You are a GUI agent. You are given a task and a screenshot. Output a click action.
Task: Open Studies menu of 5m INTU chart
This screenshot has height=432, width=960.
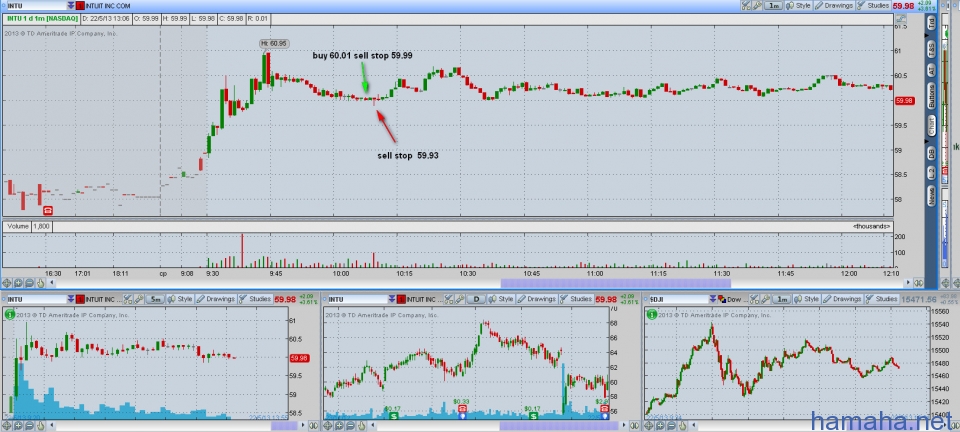click(x=255, y=299)
